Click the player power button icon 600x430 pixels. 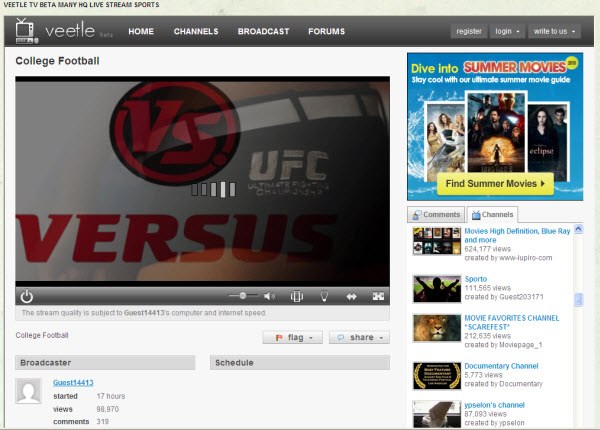coord(26,296)
